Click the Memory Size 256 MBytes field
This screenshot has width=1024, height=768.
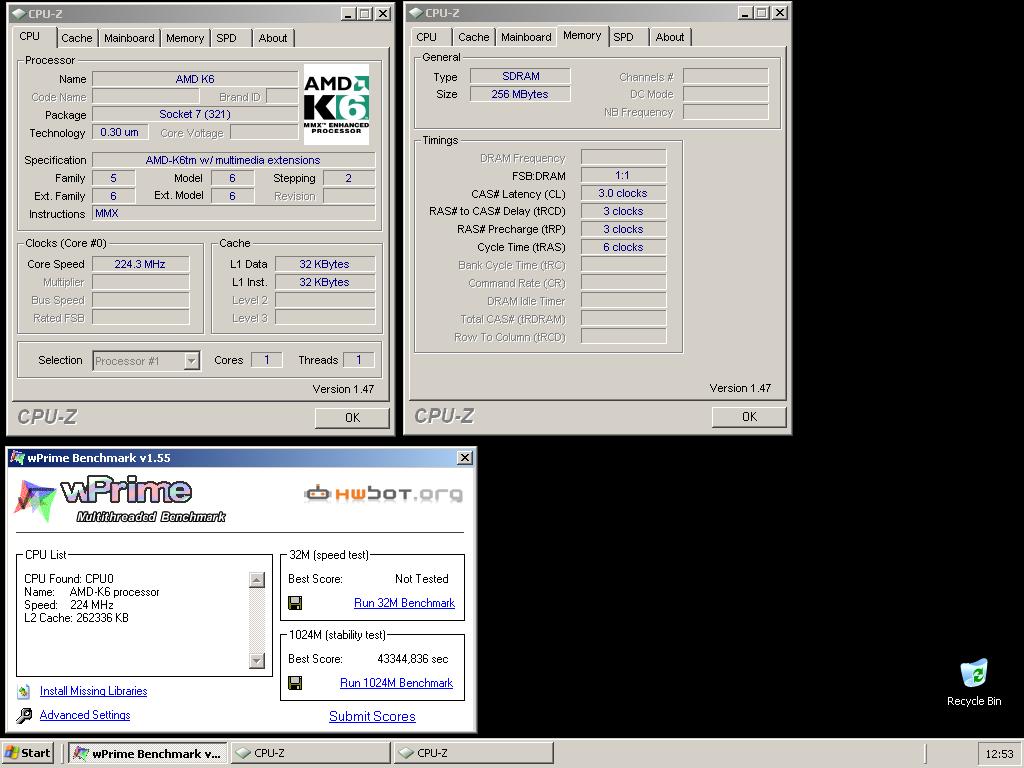click(x=520, y=94)
